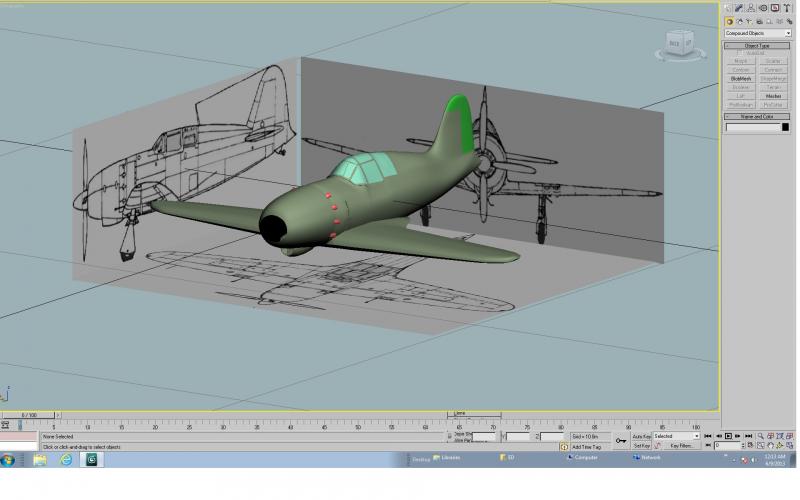This screenshot has width=800, height=500.
Task: Click the Boolean object type button
Action: point(741,87)
